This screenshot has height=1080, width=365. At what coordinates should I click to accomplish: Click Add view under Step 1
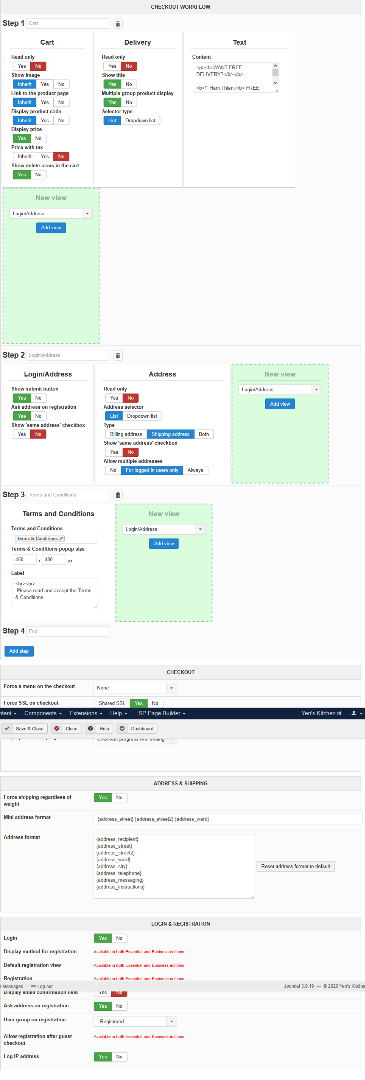tap(51, 227)
